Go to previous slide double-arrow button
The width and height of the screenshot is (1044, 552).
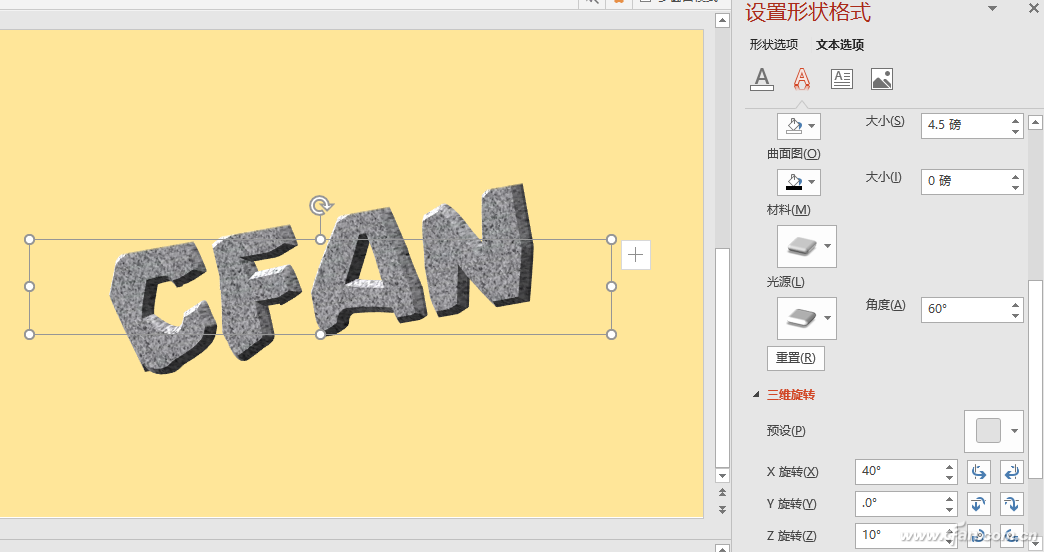click(x=722, y=493)
